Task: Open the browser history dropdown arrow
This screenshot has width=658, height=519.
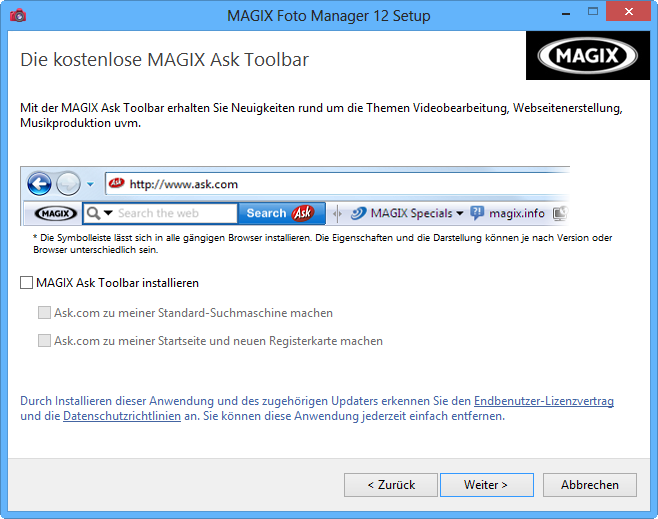Action: [x=90, y=184]
